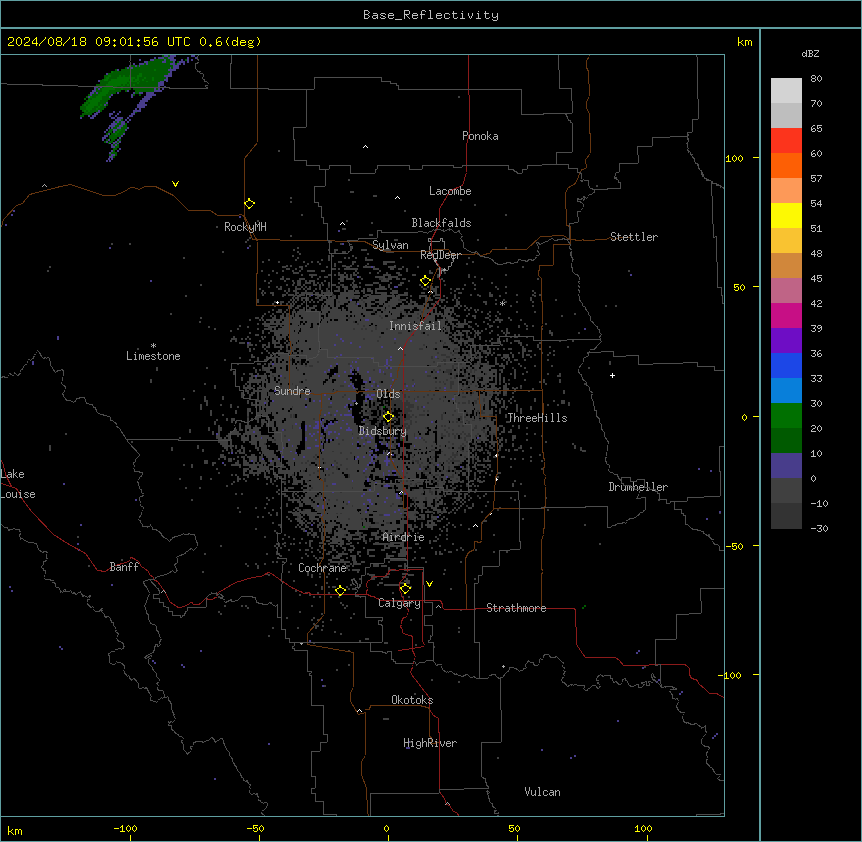
Task: Click the -30 value on the dBZ scale
Action: coord(819,528)
